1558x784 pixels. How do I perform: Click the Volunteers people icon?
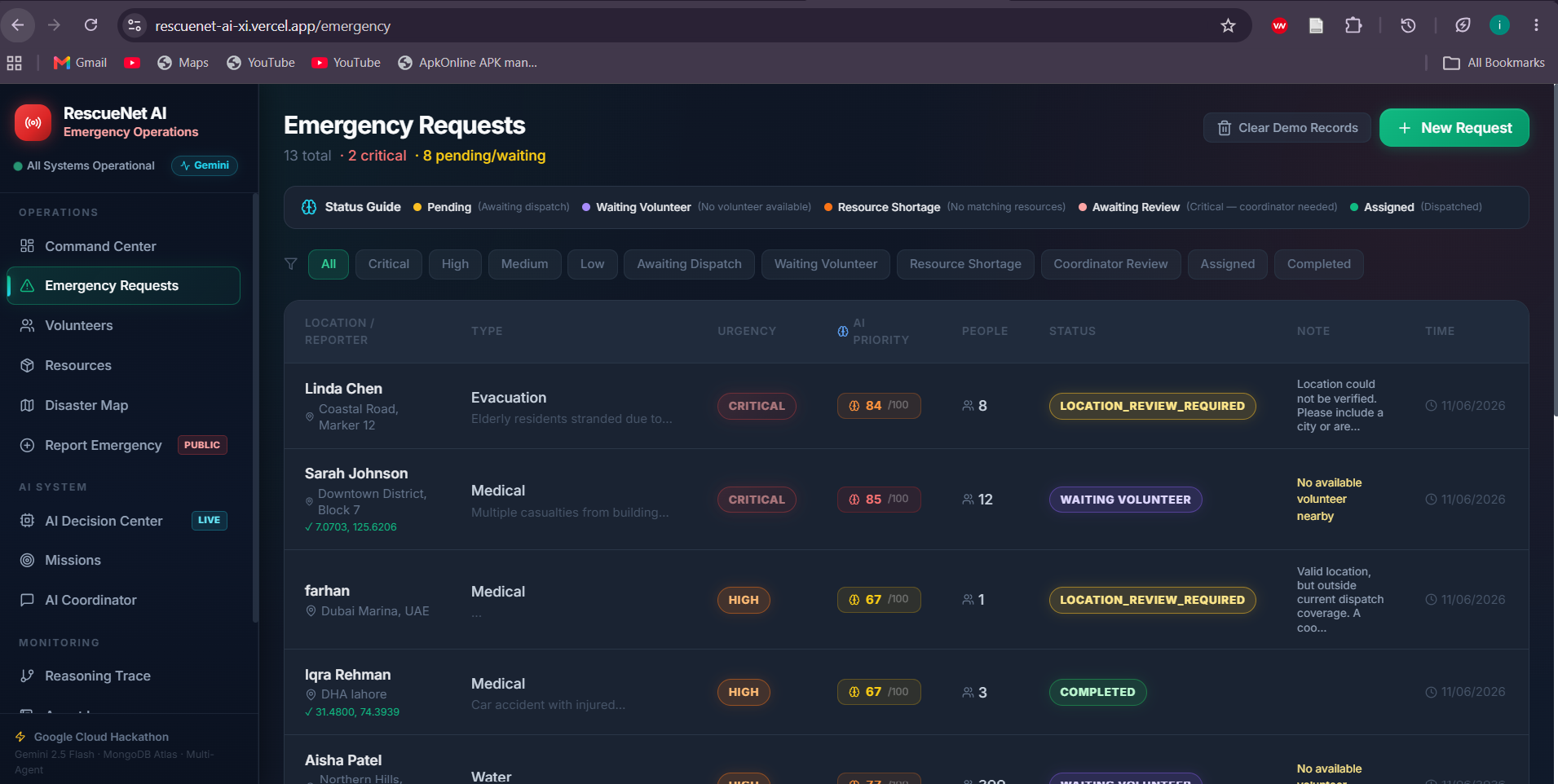pyautogui.click(x=27, y=325)
